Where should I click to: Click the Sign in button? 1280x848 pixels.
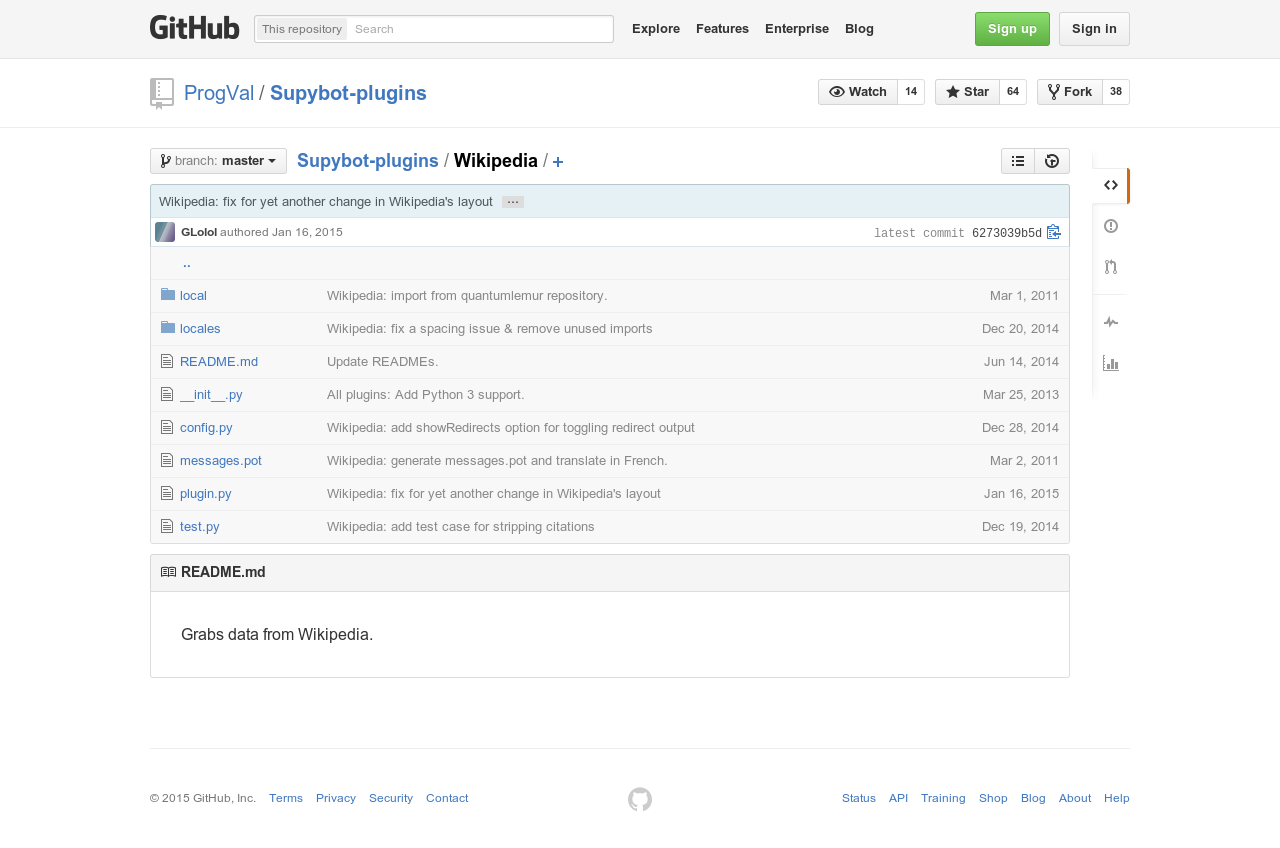click(x=1094, y=29)
